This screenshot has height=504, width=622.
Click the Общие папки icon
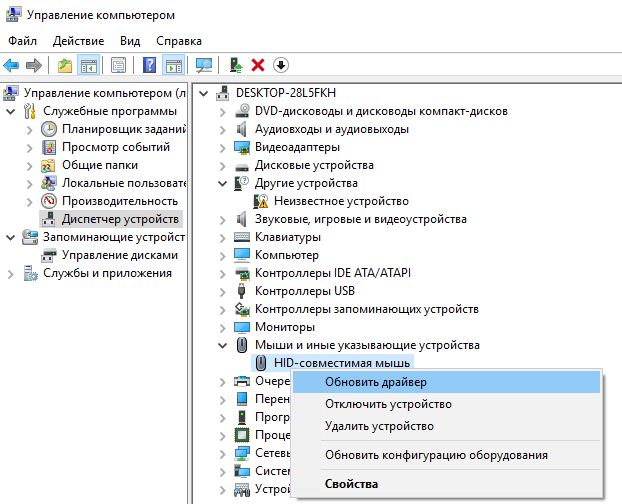[x=49, y=165]
